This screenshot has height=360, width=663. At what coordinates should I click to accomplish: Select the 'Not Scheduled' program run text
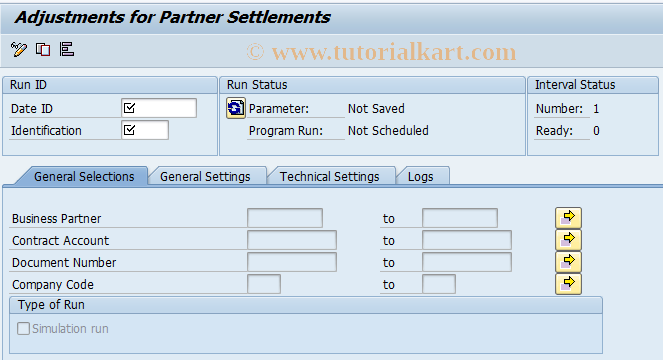coord(388,131)
